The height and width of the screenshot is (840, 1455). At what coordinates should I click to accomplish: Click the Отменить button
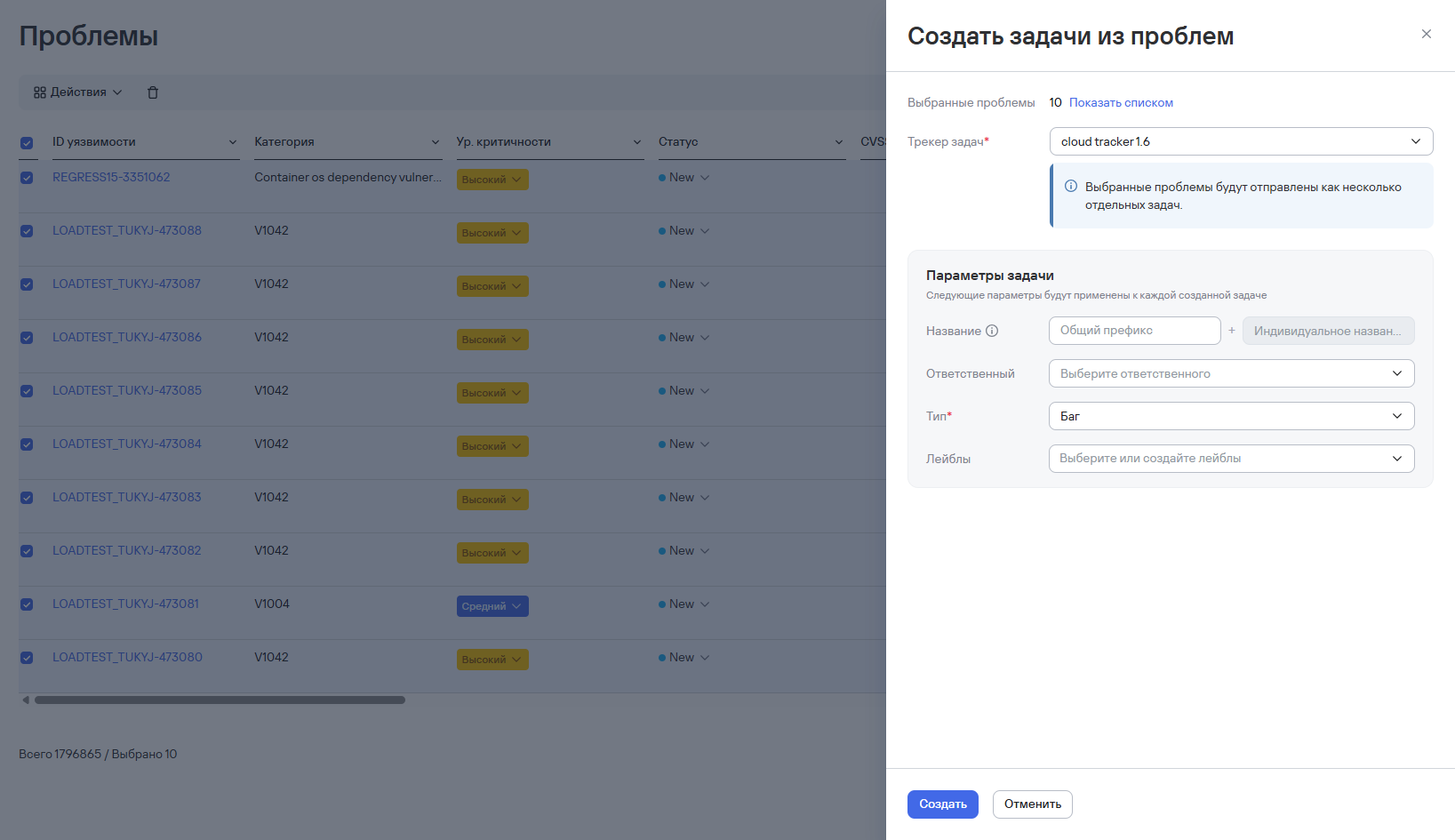tap(1033, 804)
